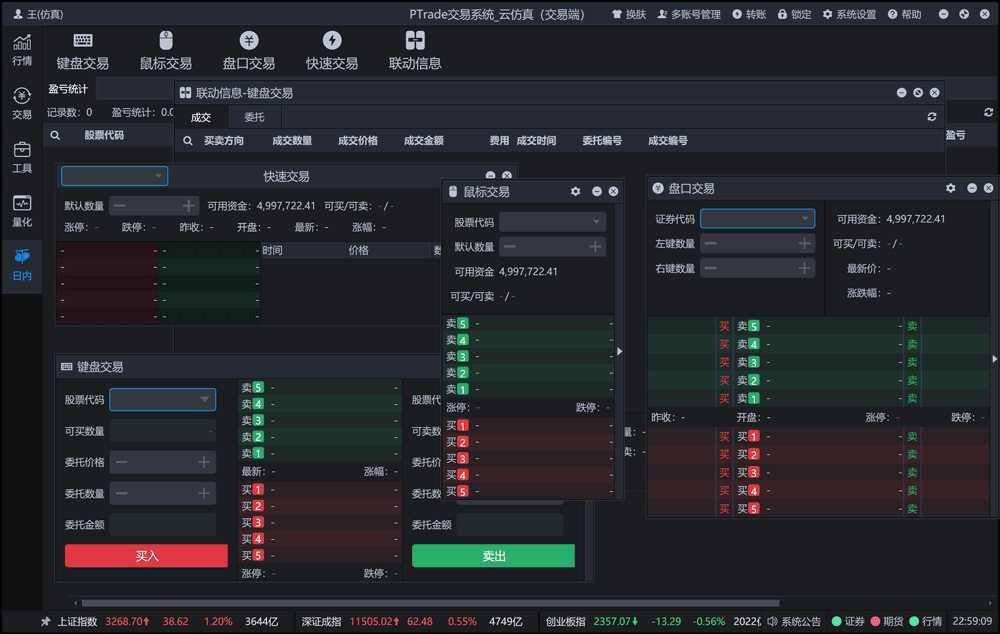Select the 日内 intraday sidebar icon
Viewport: 1000px width, 634px height.
click(x=22, y=265)
